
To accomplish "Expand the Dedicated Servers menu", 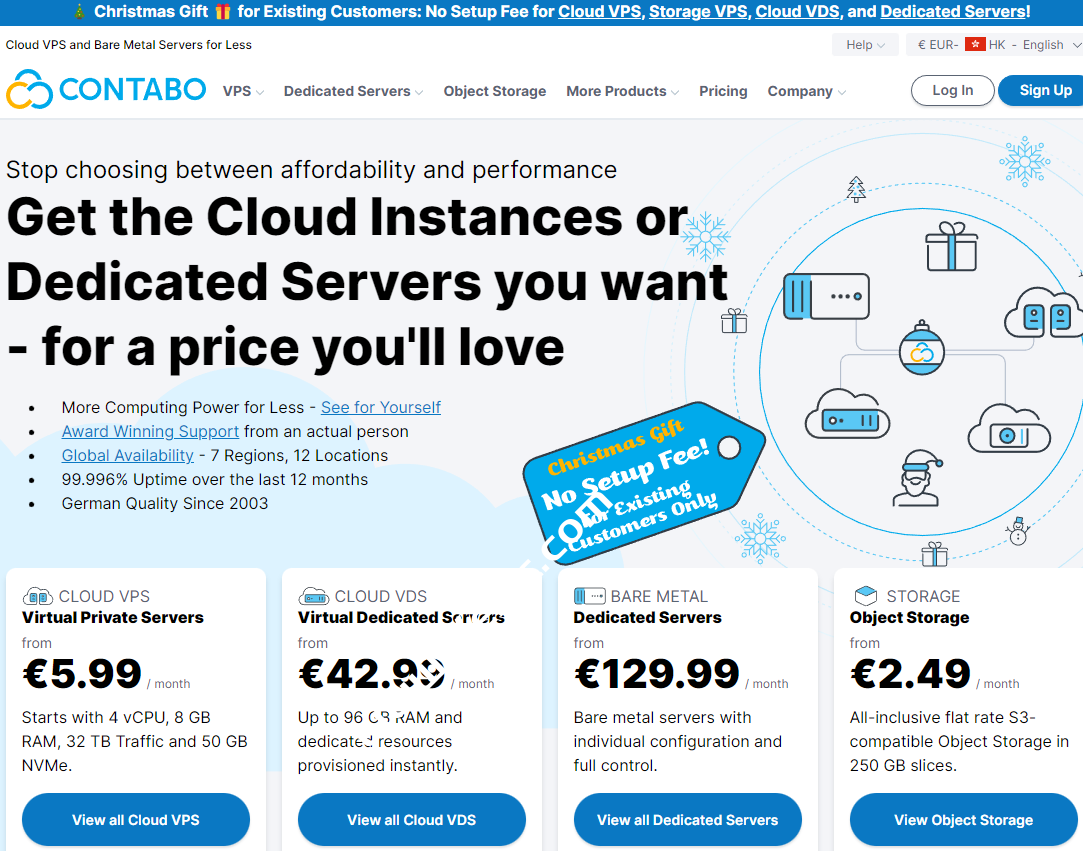I will coord(354,91).
